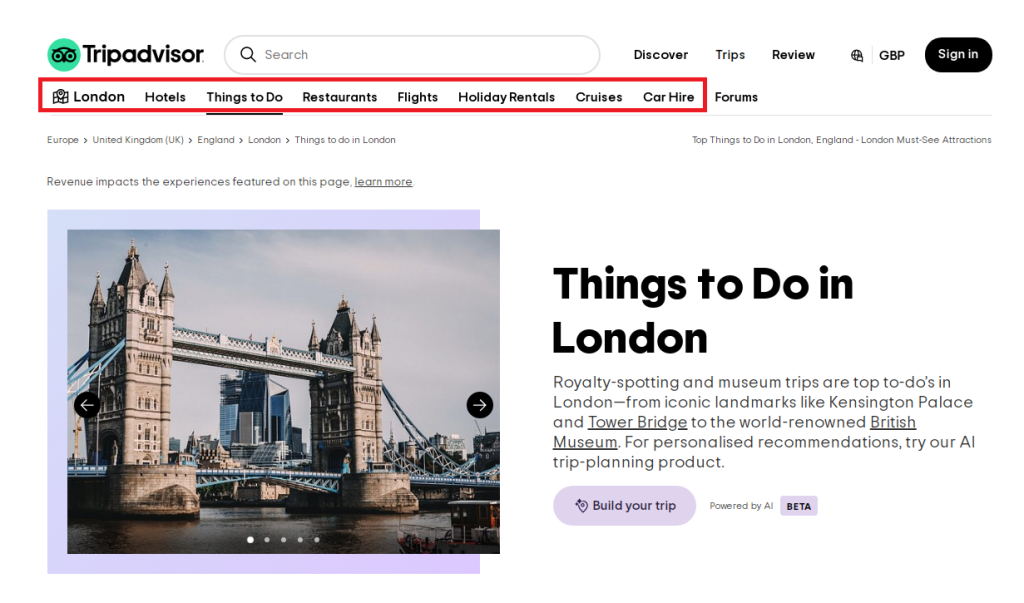Go to England breadcrumb
1024x603 pixels.
pyautogui.click(x=216, y=140)
